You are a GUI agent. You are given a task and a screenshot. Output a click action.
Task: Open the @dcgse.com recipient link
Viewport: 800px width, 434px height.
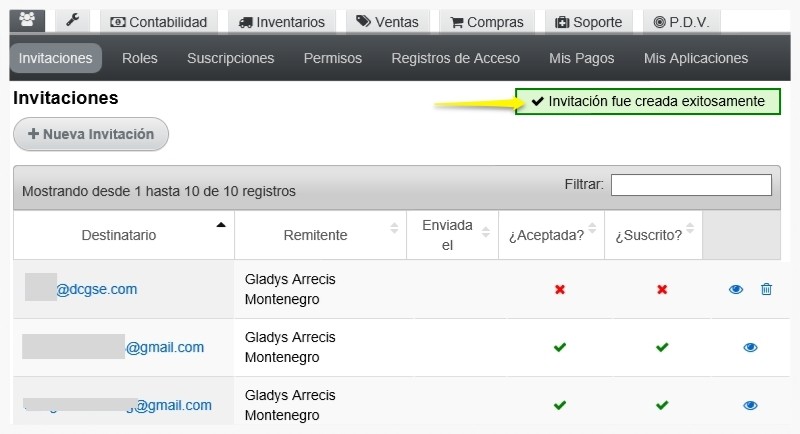(x=96, y=289)
